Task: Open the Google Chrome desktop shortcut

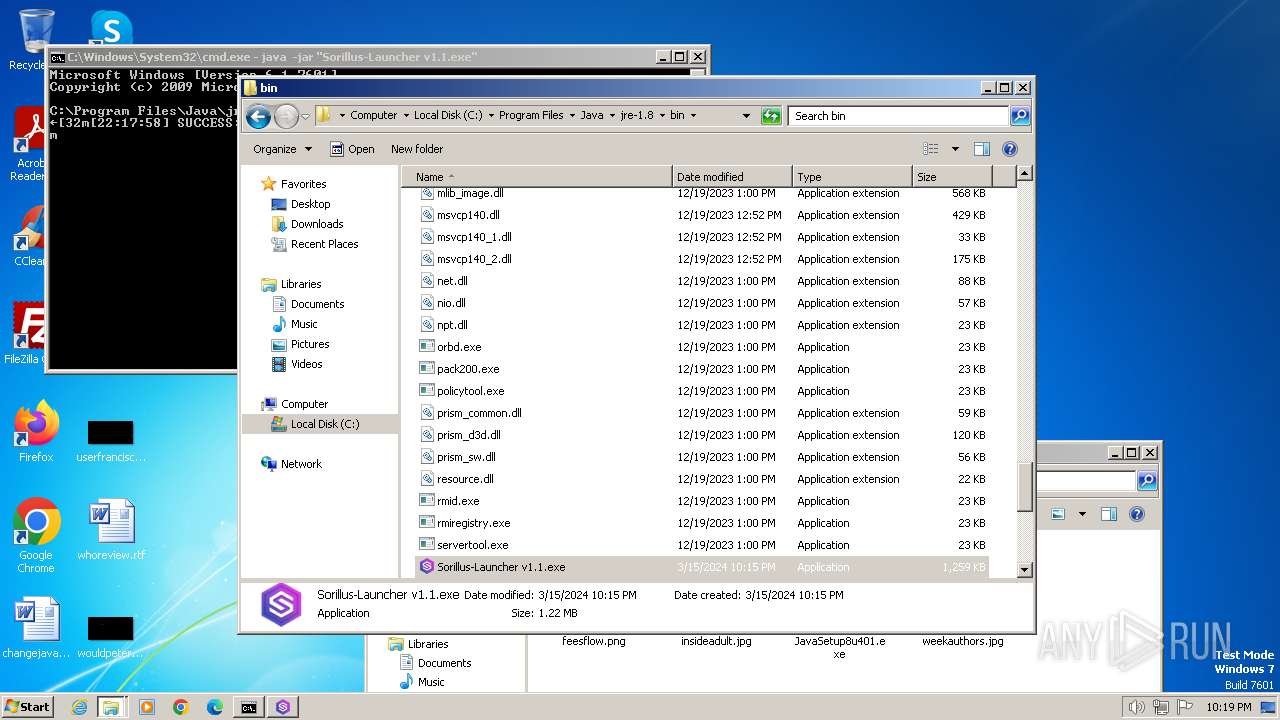Action: pos(36,536)
